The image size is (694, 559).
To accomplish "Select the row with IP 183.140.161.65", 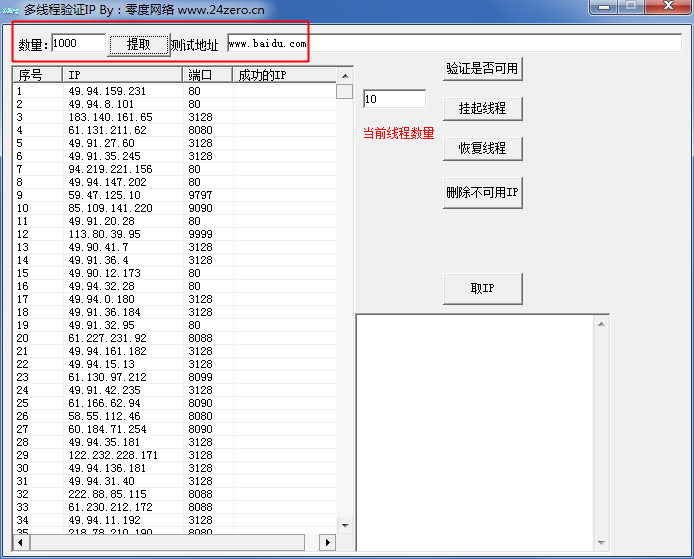I will click(x=174, y=117).
